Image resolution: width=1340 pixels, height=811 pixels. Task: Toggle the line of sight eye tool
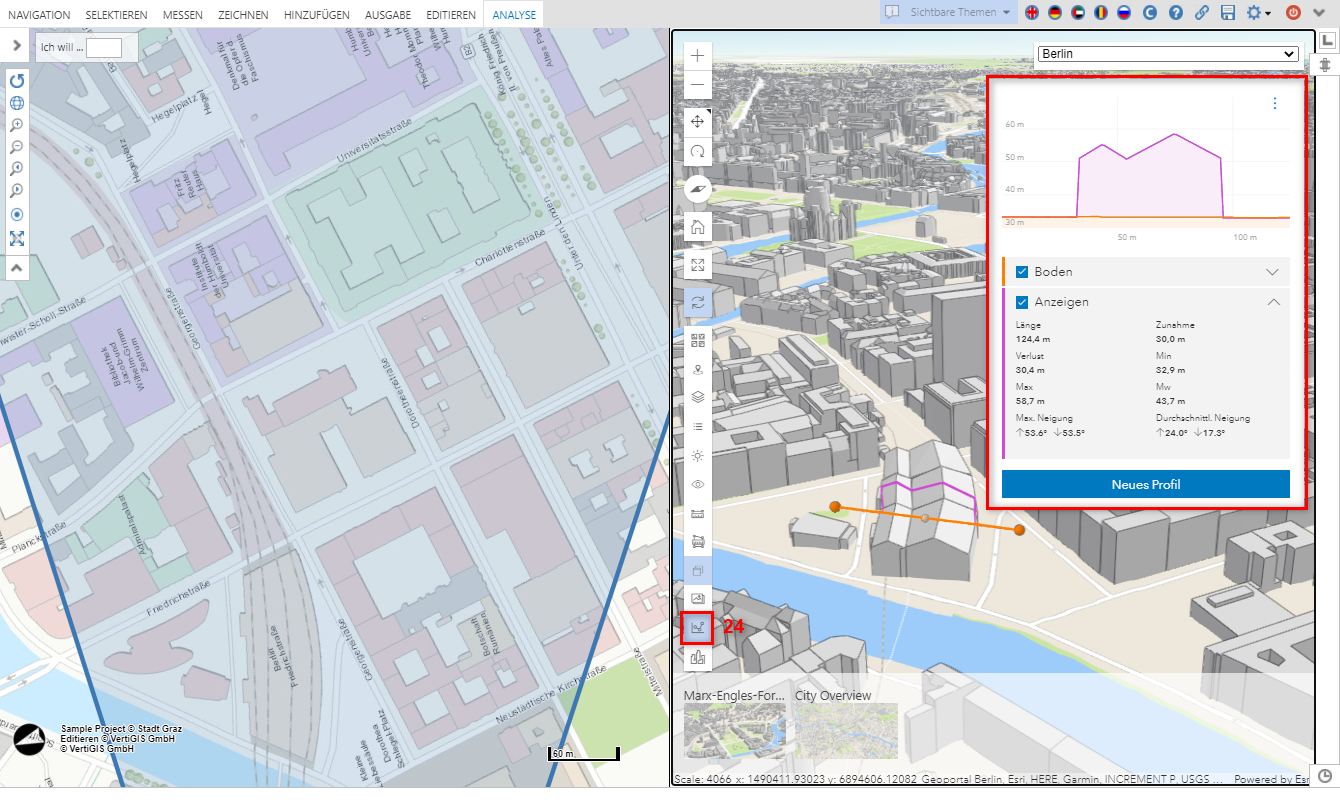697,484
